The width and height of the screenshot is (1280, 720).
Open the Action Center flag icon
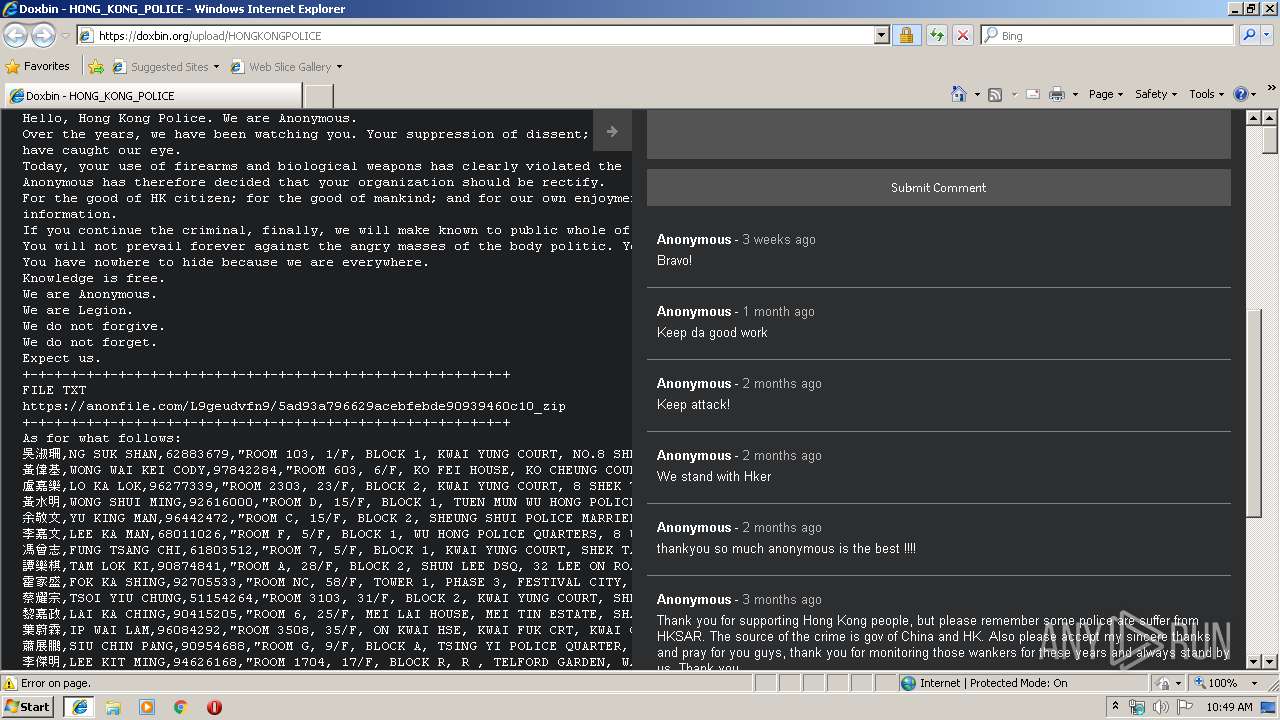(x=1184, y=707)
